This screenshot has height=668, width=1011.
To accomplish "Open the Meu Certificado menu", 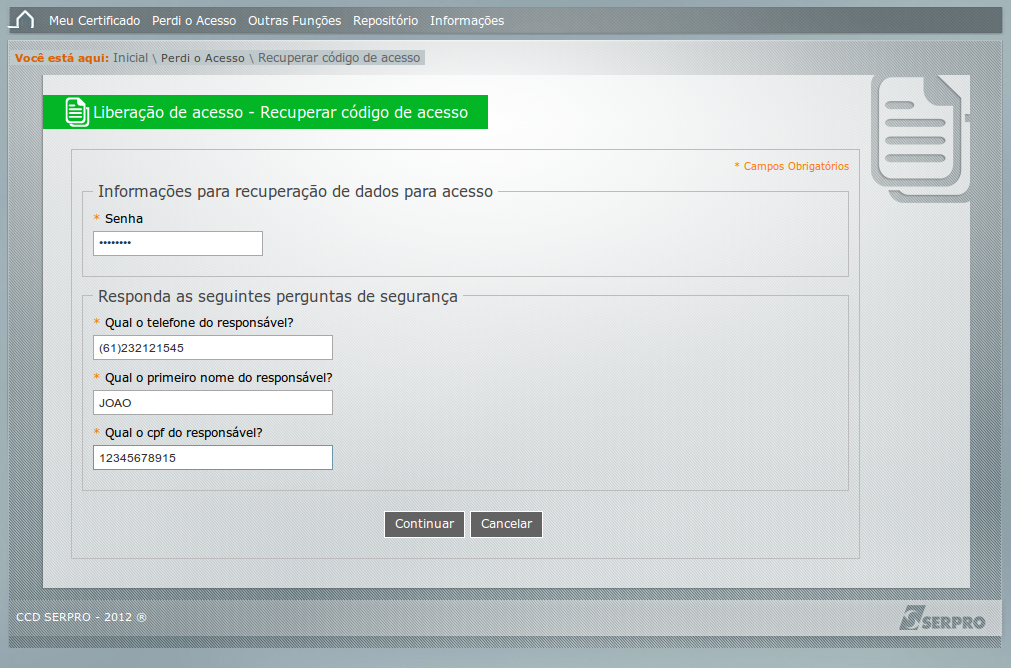I will coord(95,21).
